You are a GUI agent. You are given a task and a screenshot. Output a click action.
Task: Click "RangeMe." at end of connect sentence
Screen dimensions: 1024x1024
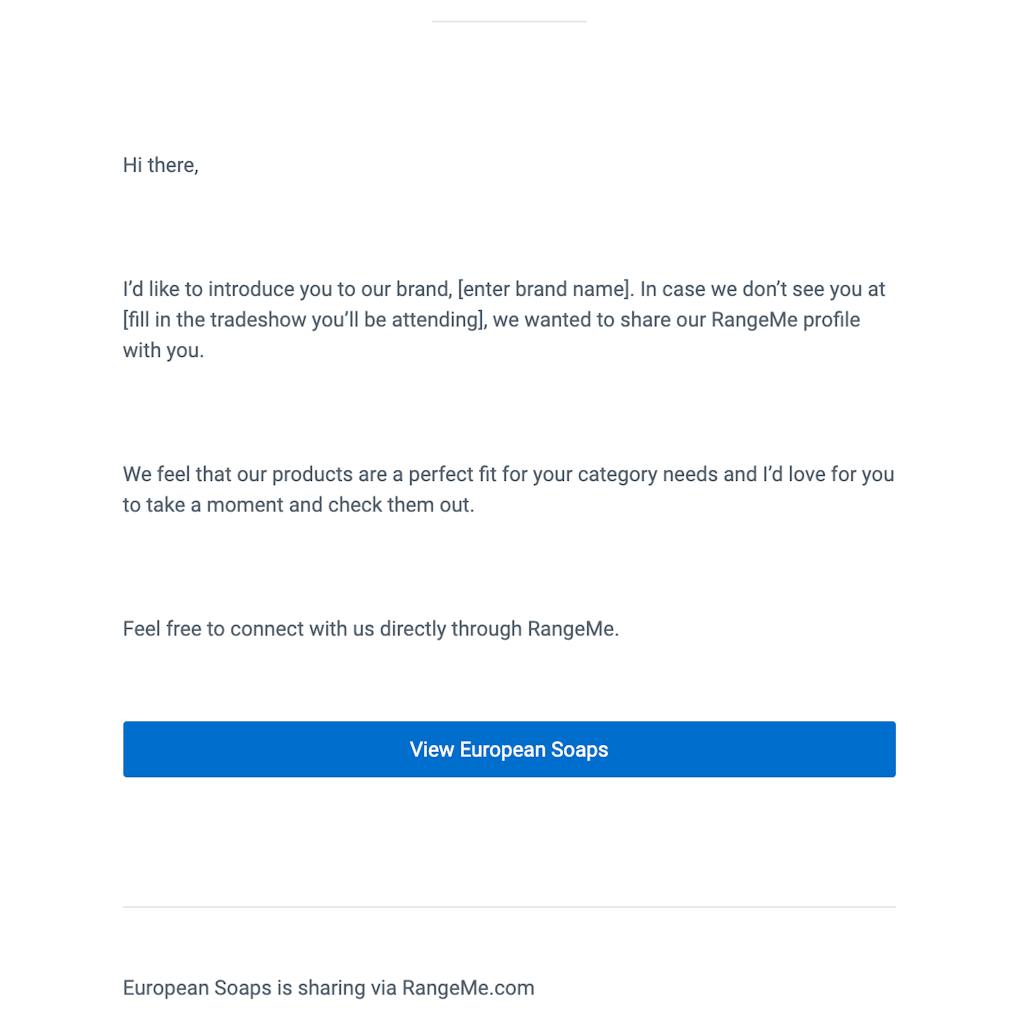click(x=573, y=629)
